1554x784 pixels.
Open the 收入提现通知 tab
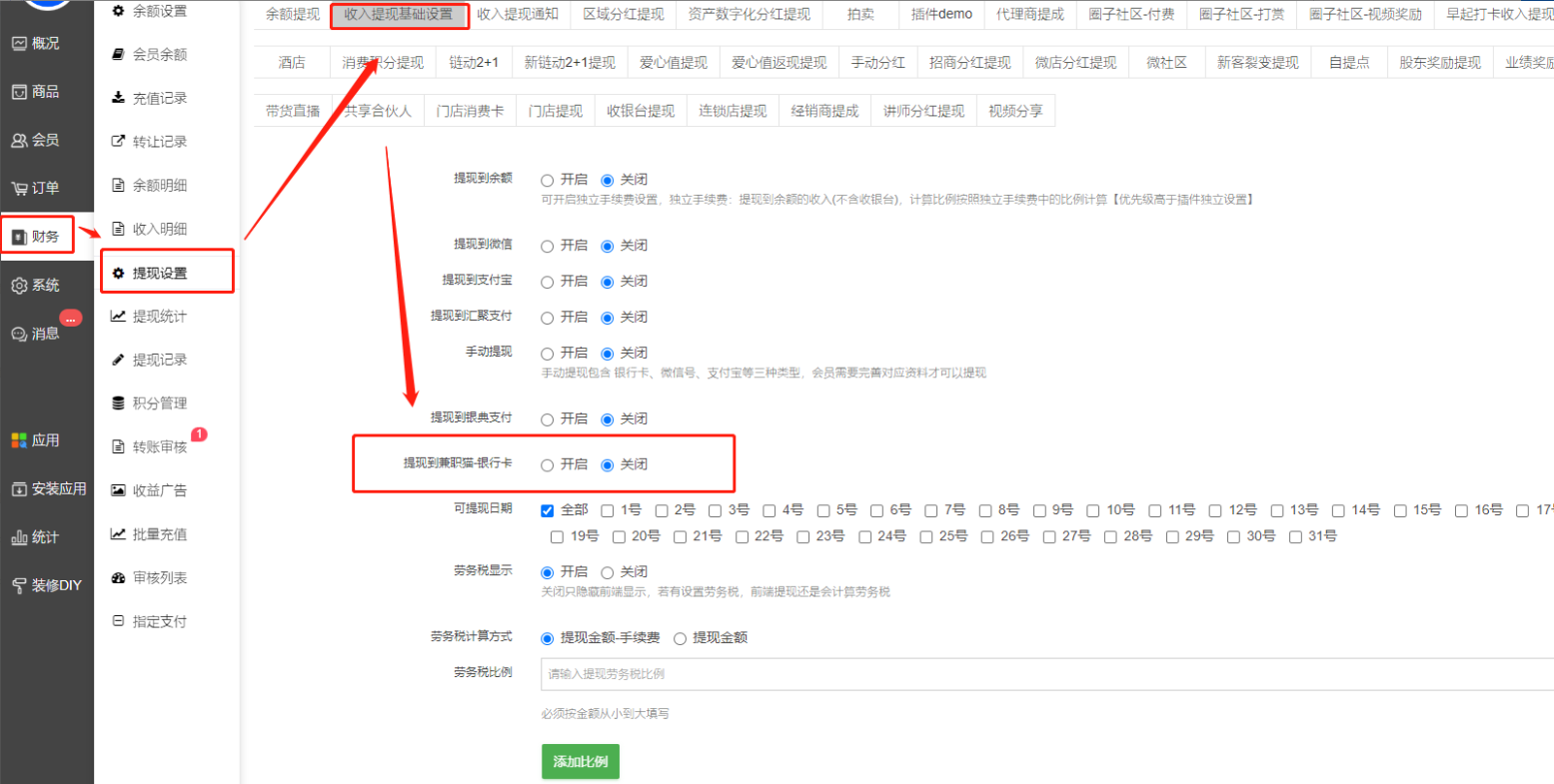point(517,14)
